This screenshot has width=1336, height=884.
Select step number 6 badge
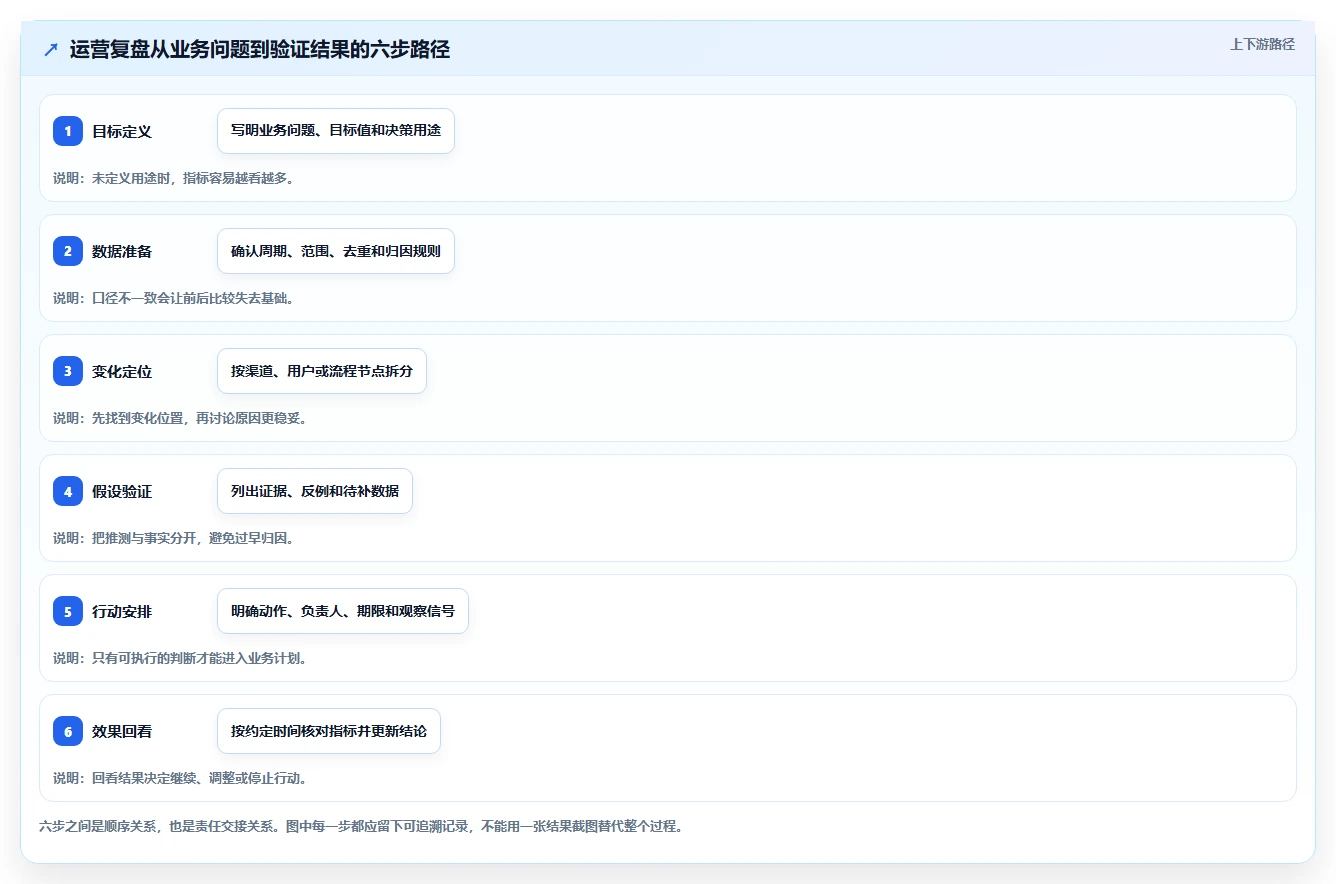(x=68, y=731)
